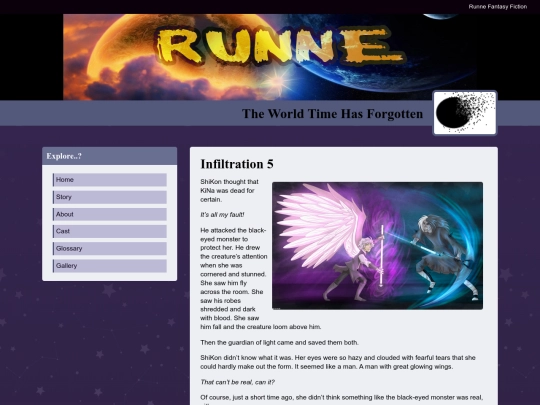Click the line 'Then the guardian of light came'
The height and width of the screenshot is (405, 540).
(x=280, y=342)
